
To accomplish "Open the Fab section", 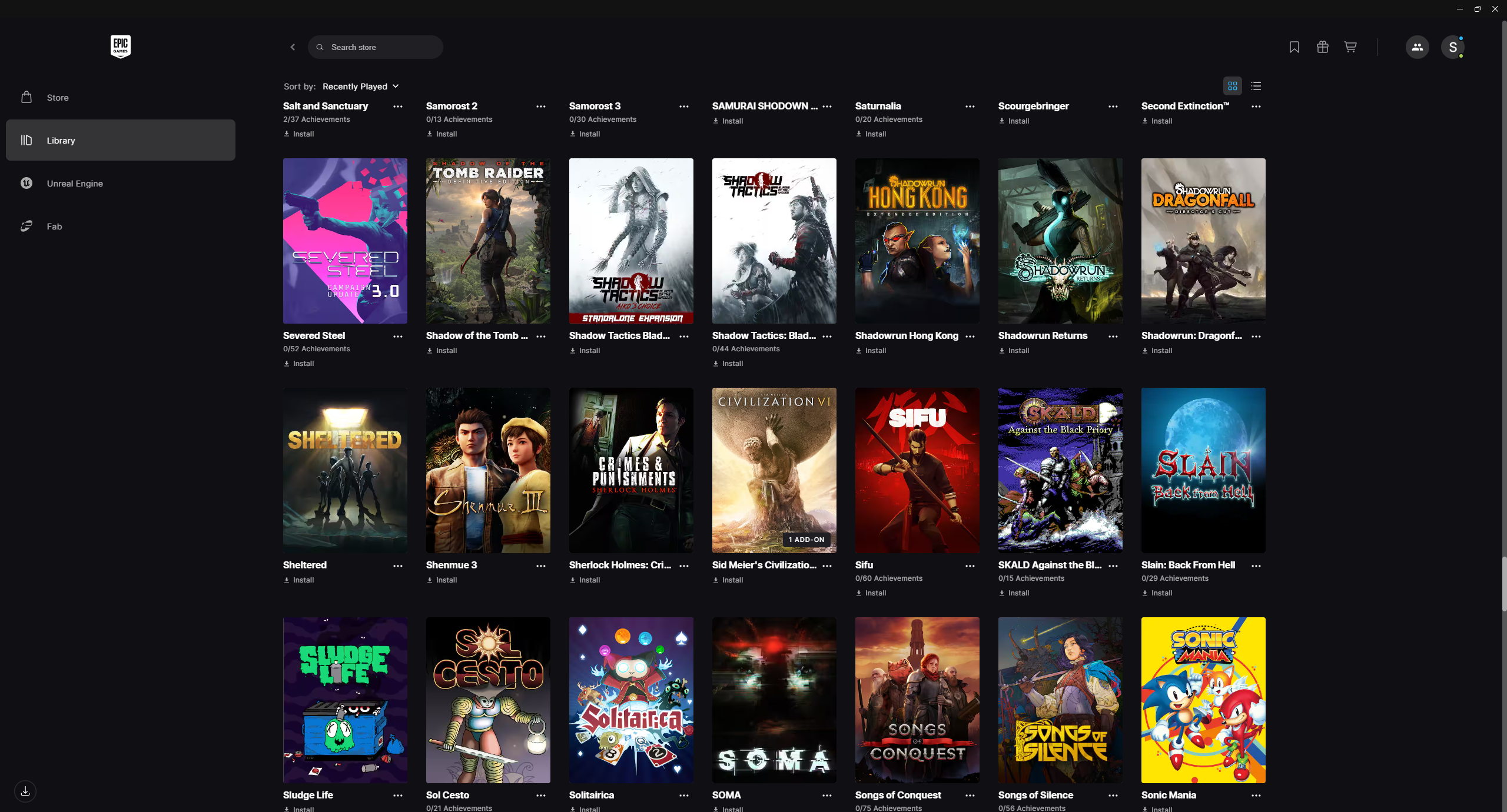I will (121, 227).
